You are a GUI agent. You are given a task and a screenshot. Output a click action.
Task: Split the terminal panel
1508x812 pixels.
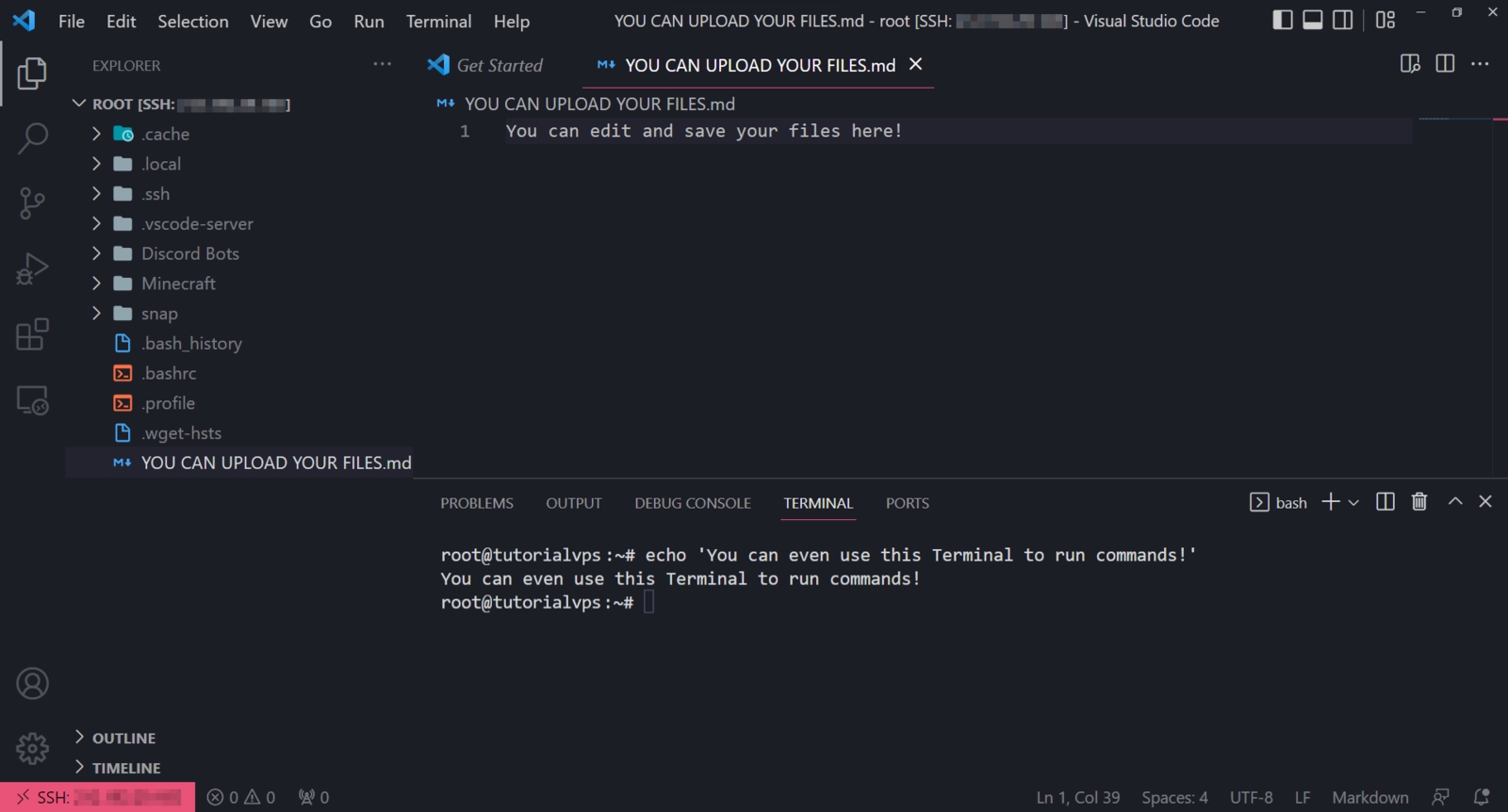click(1385, 502)
